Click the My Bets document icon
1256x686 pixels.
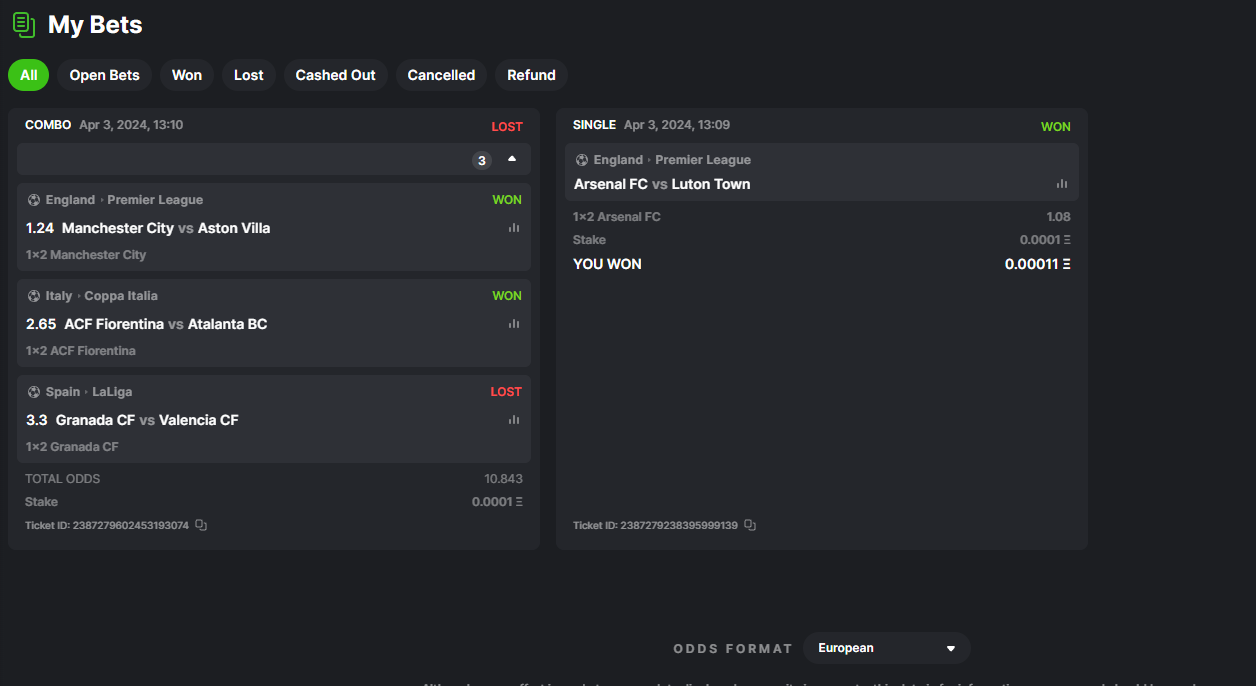(x=24, y=25)
